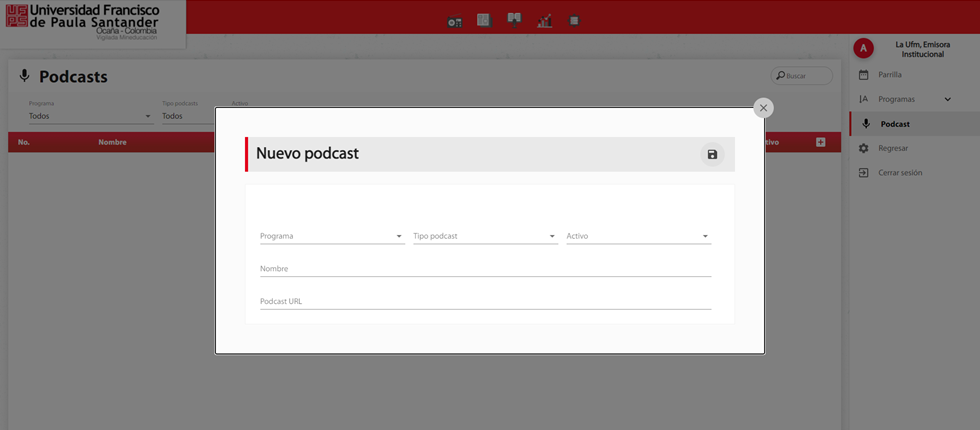Click the radio icon in top bar
Image resolution: width=980 pixels, height=430 pixels.
(455, 21)
